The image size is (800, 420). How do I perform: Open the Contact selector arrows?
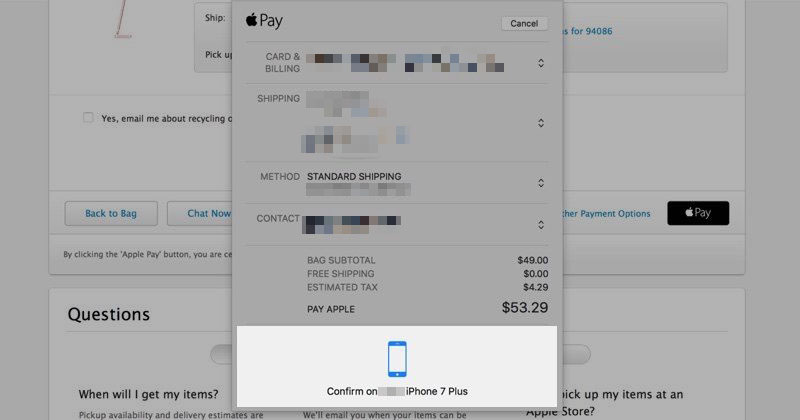click(x=541, y=225)
